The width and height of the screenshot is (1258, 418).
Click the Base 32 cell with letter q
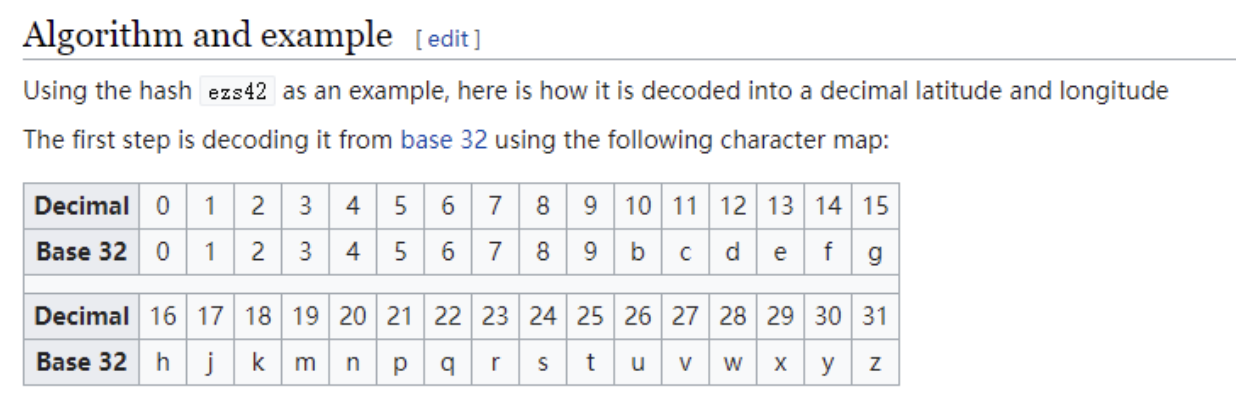pyautogui.click(x=448, y=362)
